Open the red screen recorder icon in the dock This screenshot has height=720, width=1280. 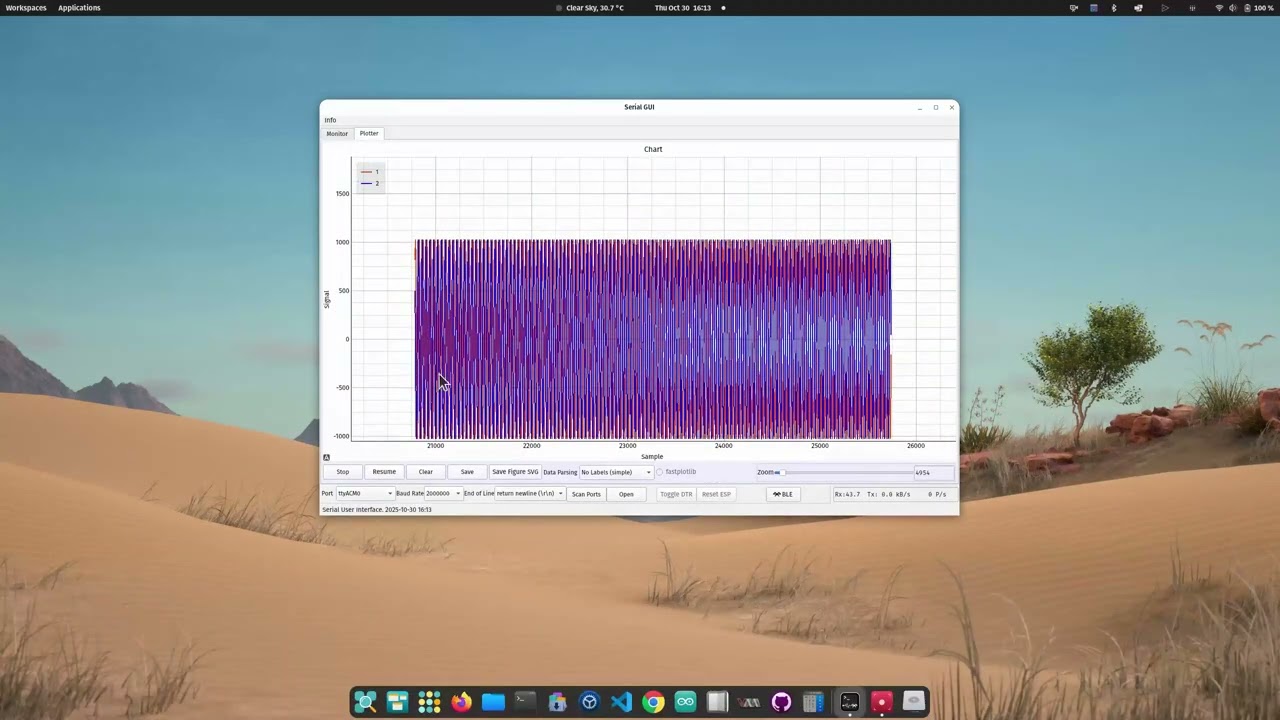(x=881, y=702)
